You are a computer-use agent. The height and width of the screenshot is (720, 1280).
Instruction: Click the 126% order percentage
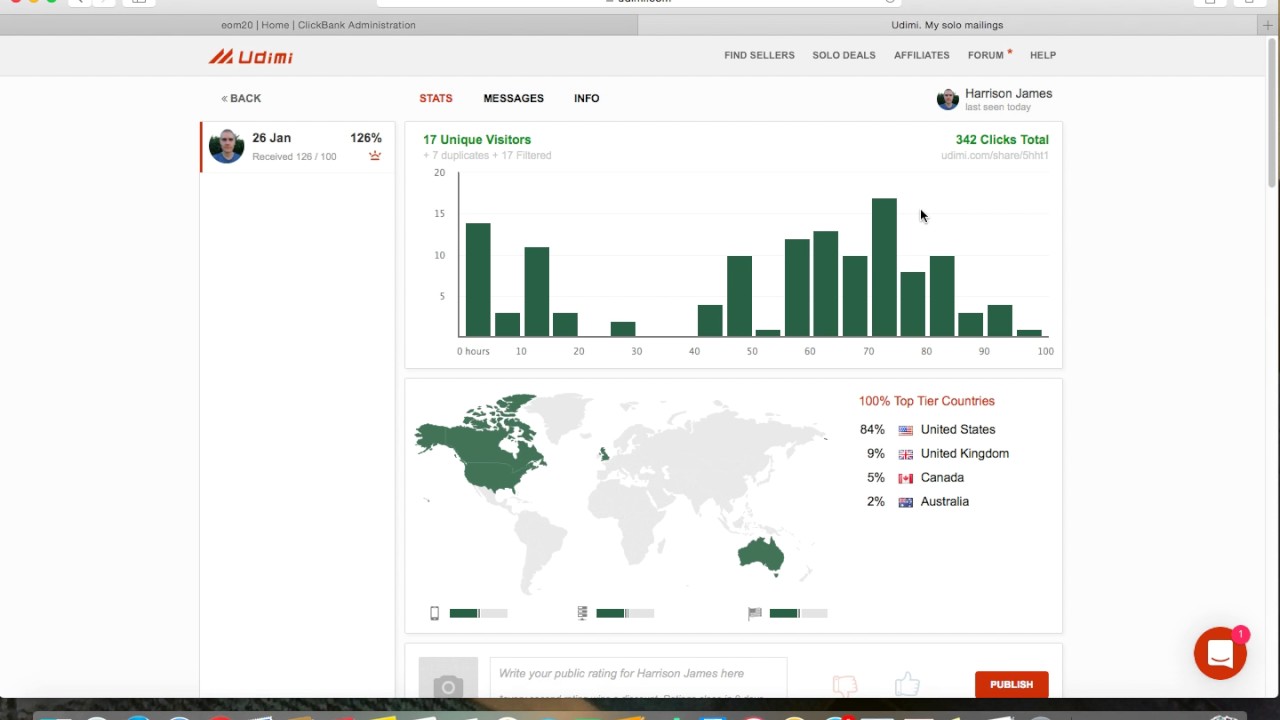(366, 138)
